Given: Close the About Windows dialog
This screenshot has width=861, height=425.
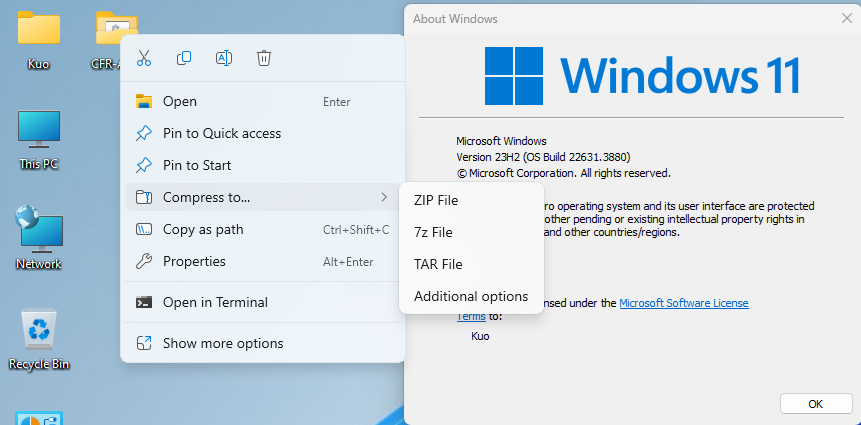Looking at the screenshot, I should coord(847,18).
